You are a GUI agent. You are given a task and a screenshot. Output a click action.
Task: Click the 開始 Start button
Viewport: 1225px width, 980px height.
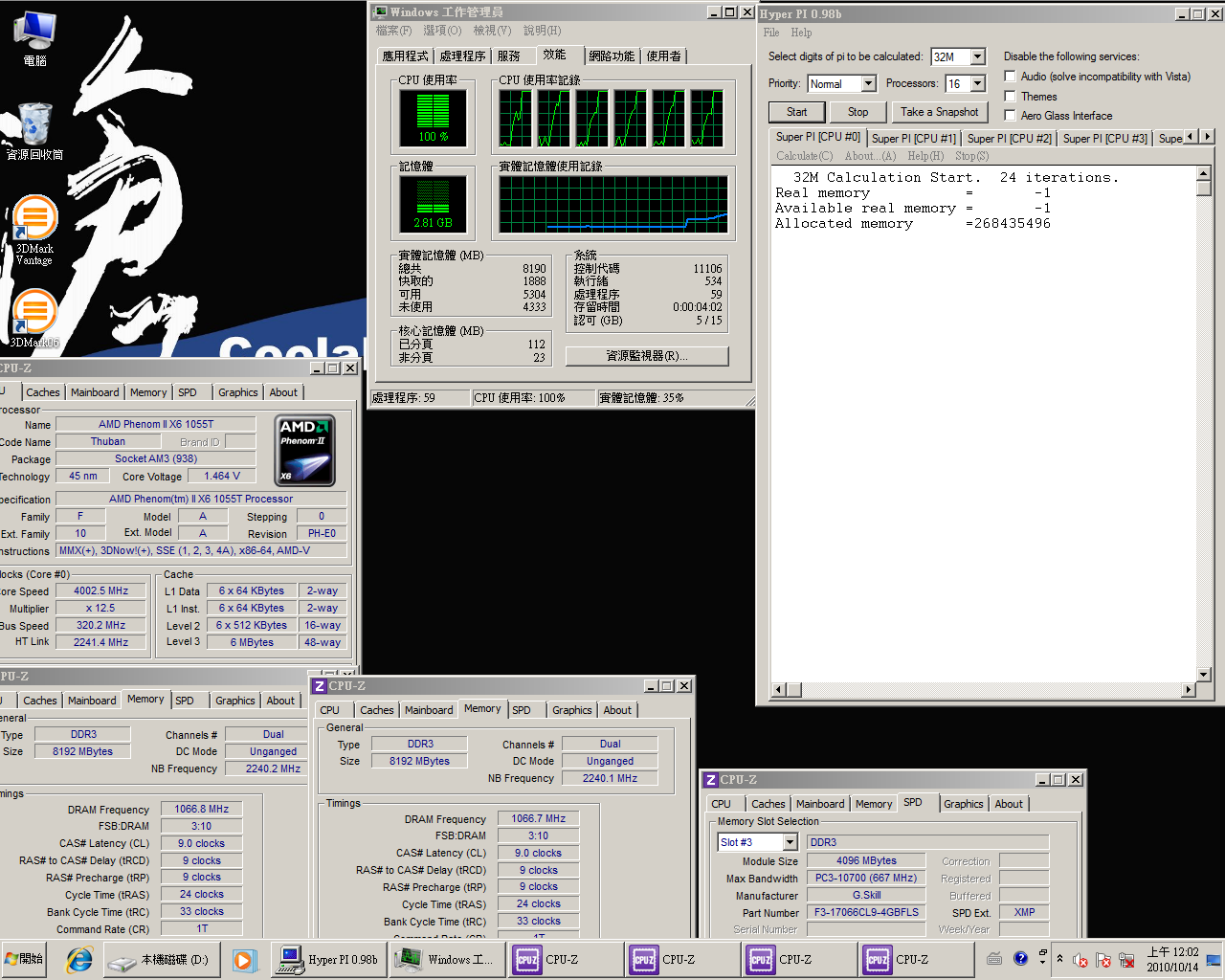(x=26, y=959)
